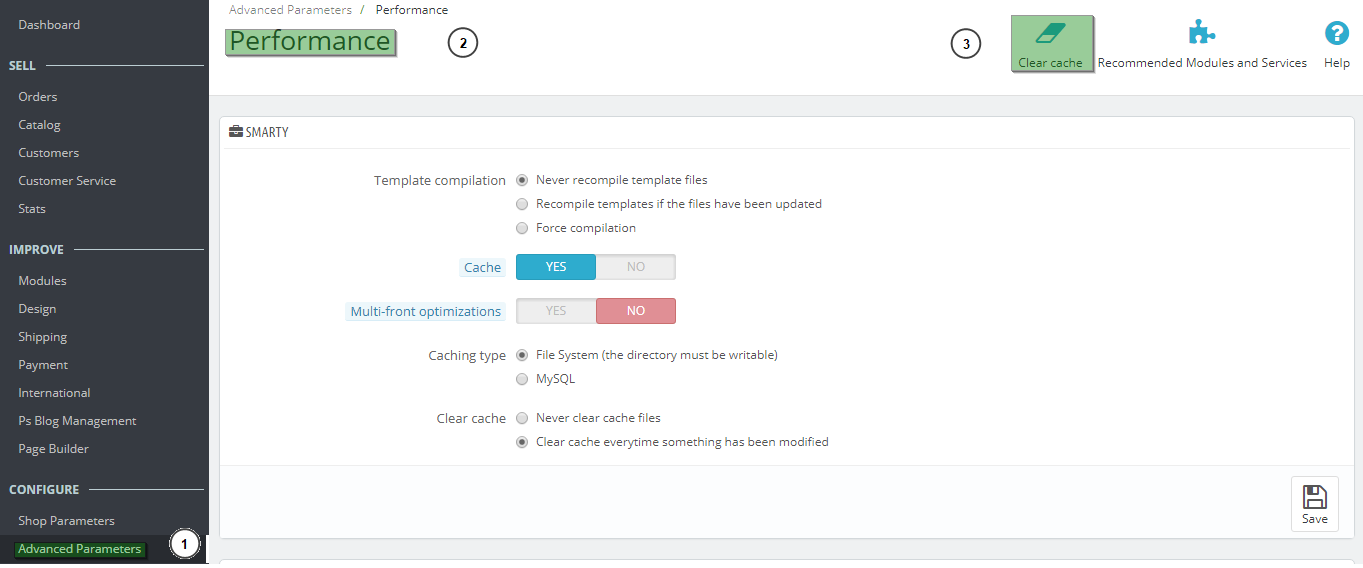Expand Shop Parameters menu

pyautogui.click(x=66, y=521)
